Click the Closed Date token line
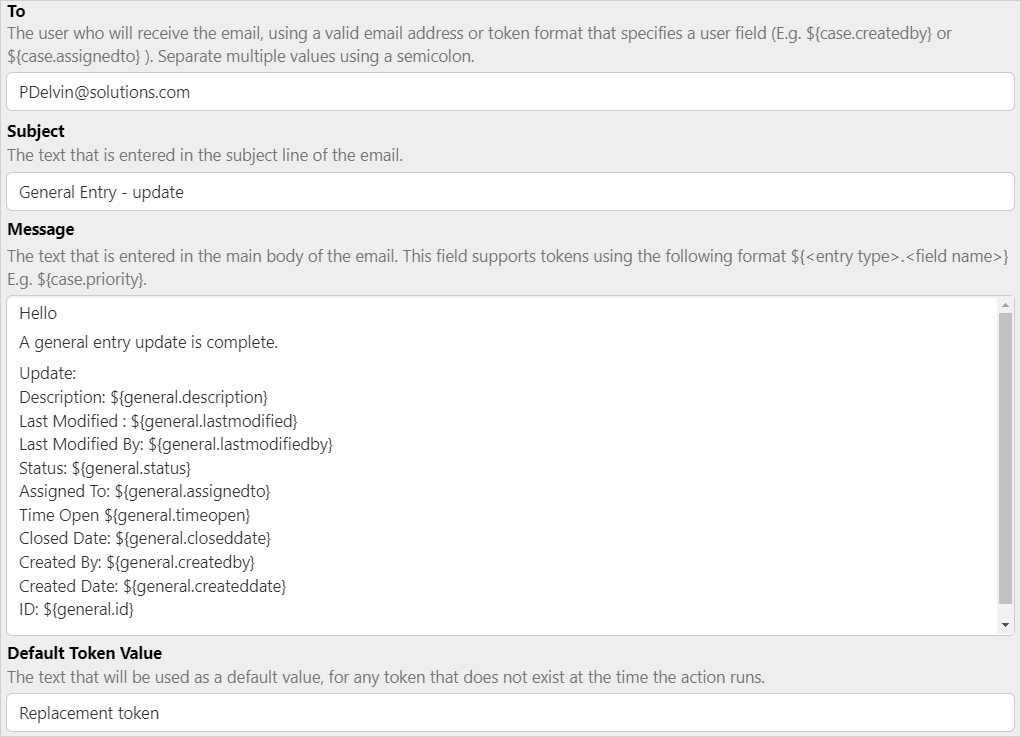 click(145, 538)
